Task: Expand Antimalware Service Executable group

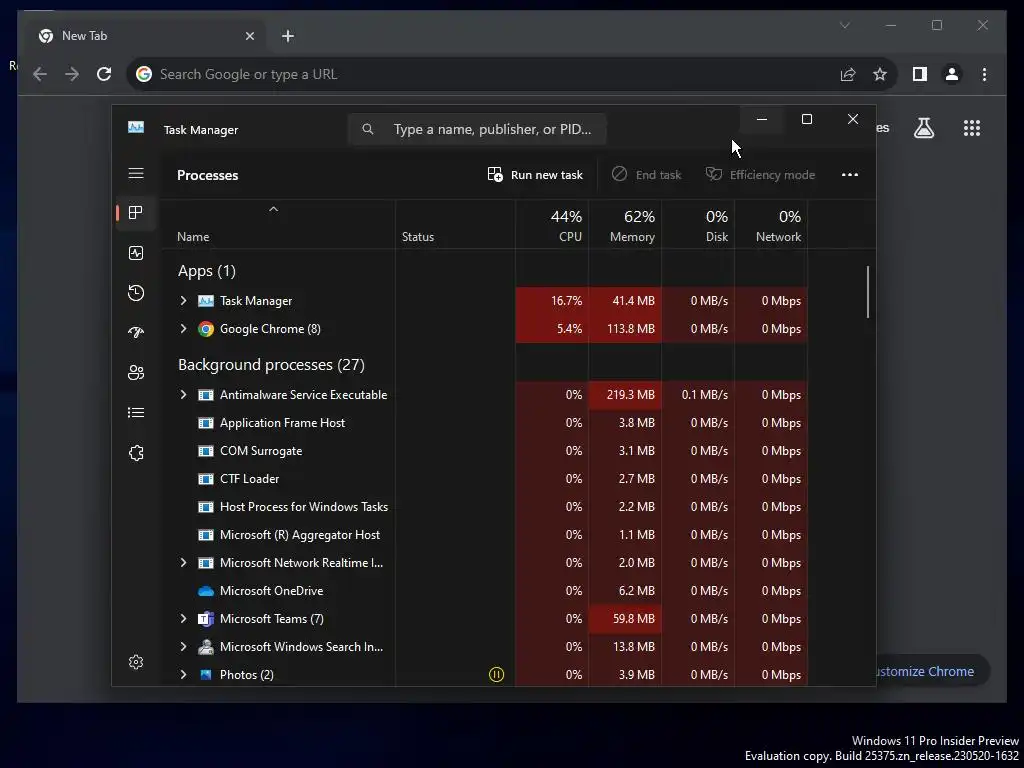Action: point(184,394)
